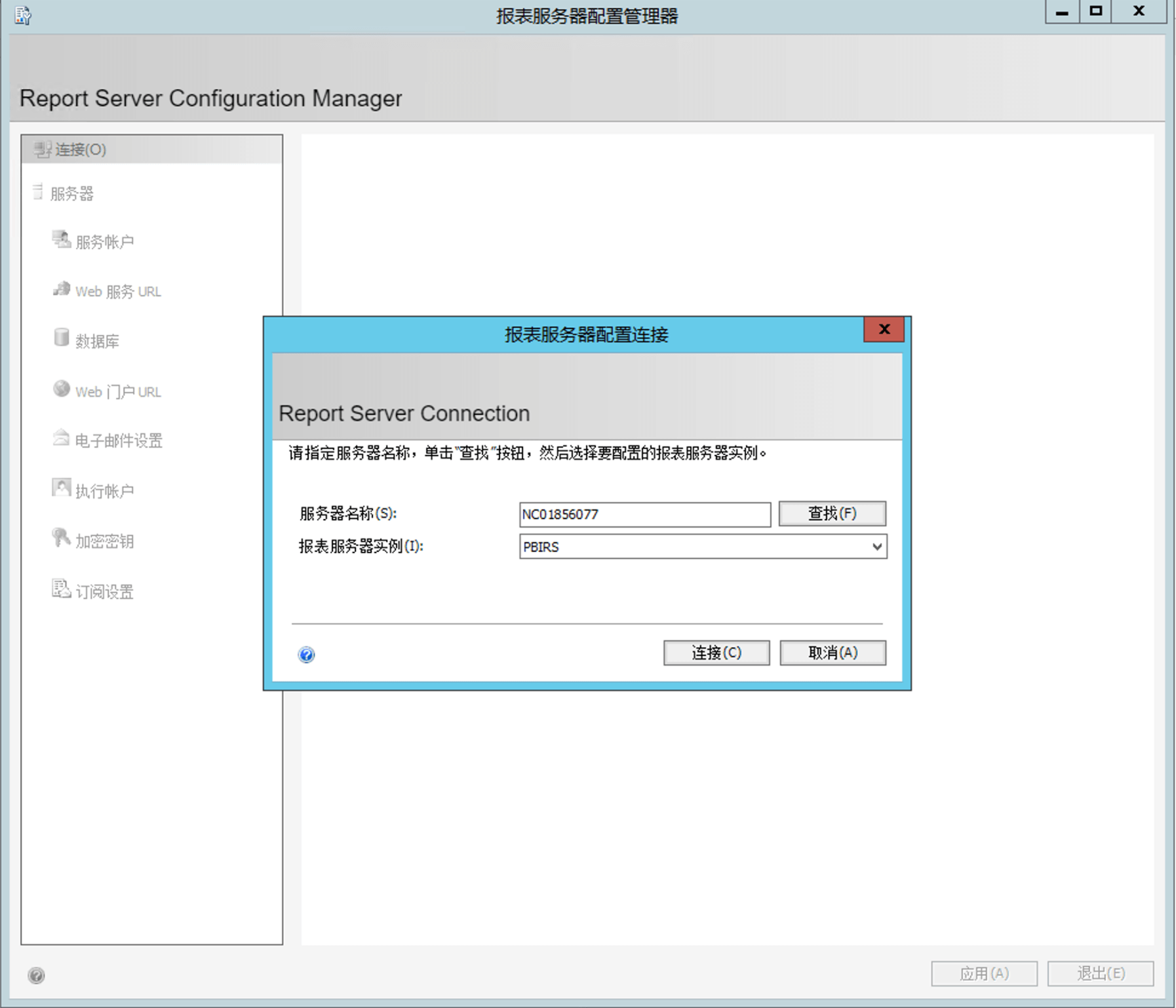
Task: Click the 应用(A) apply button
Action: (984, 974)
